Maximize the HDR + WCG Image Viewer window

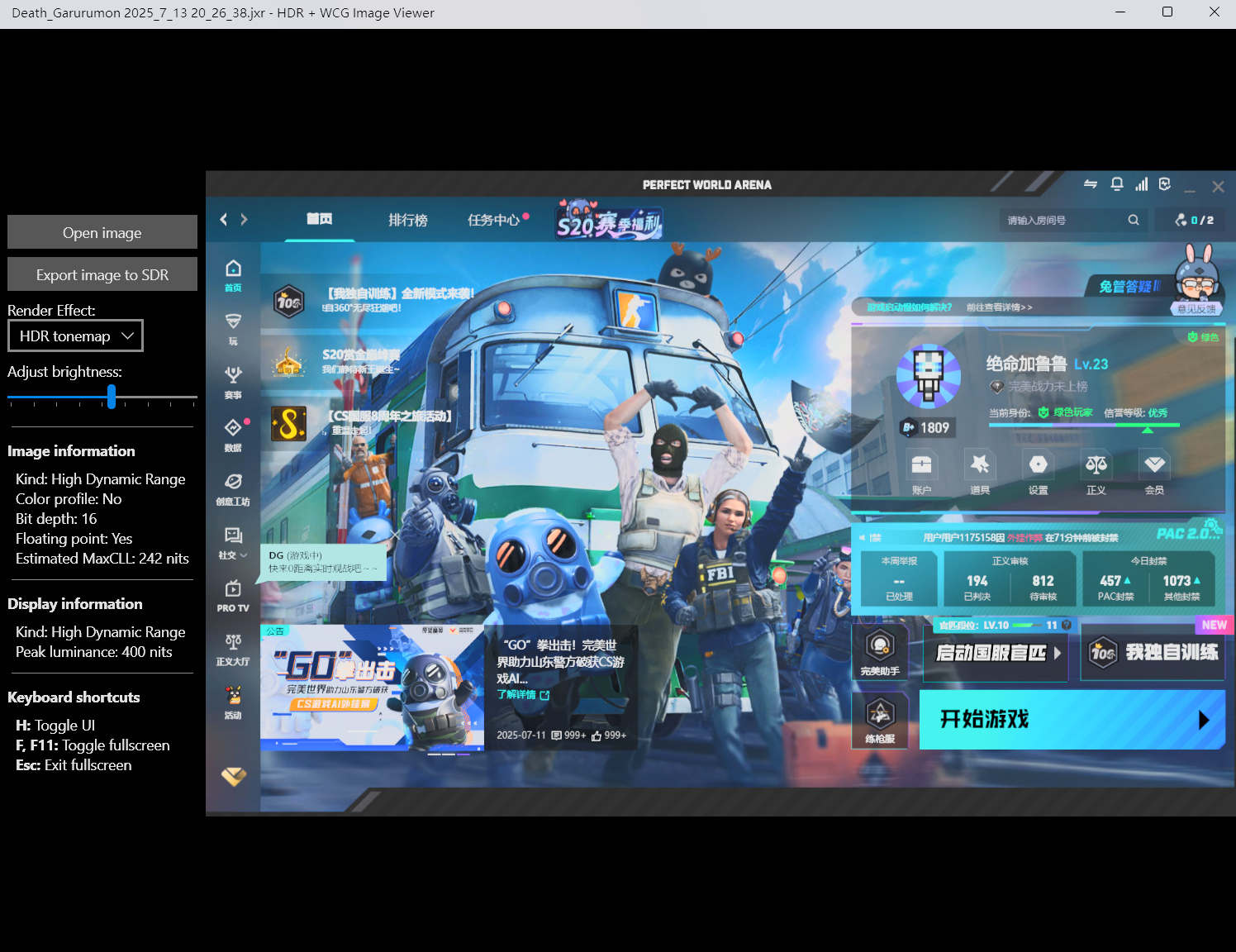coord(1167,12)
